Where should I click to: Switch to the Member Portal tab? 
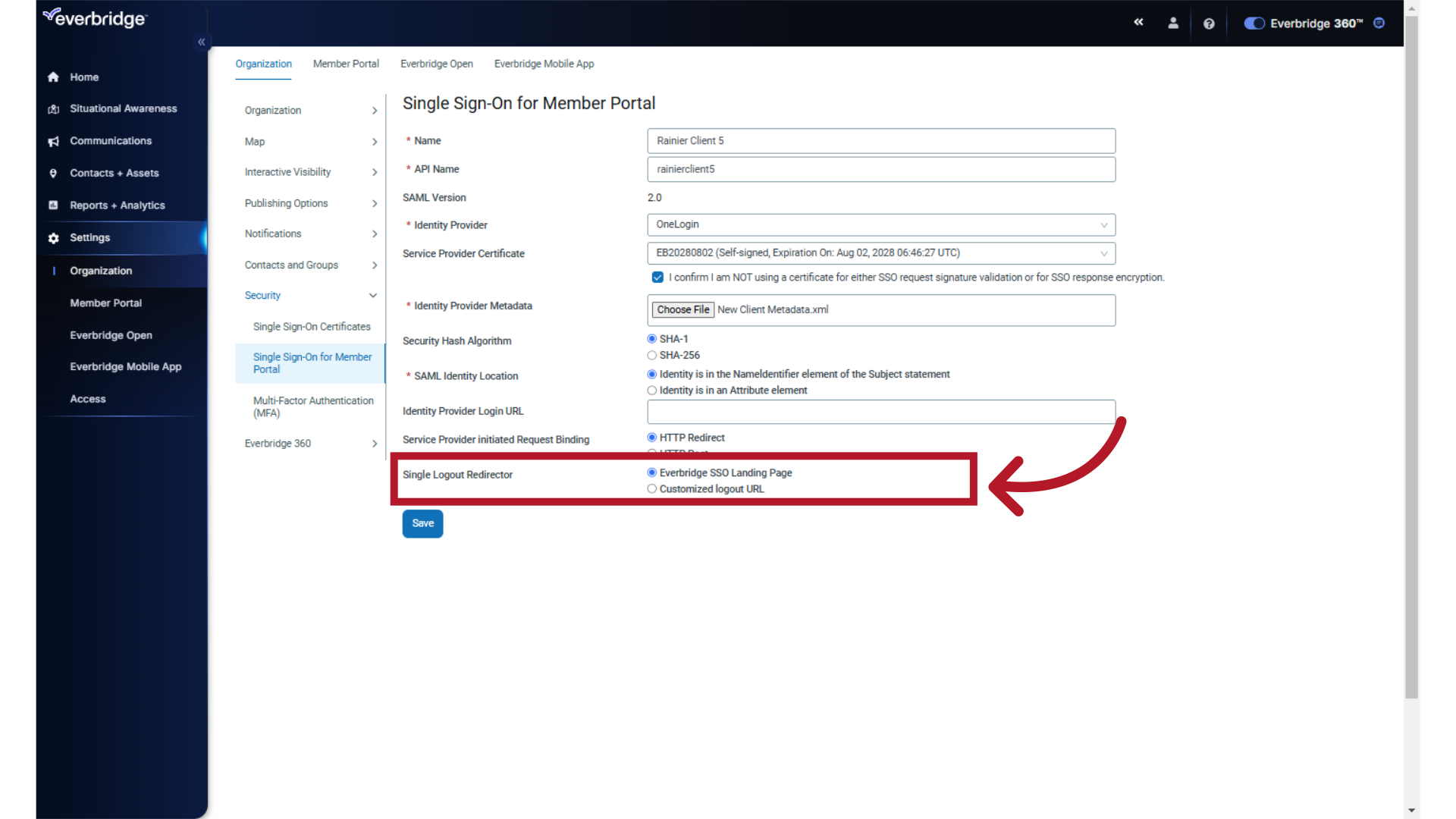pos(346,63)
